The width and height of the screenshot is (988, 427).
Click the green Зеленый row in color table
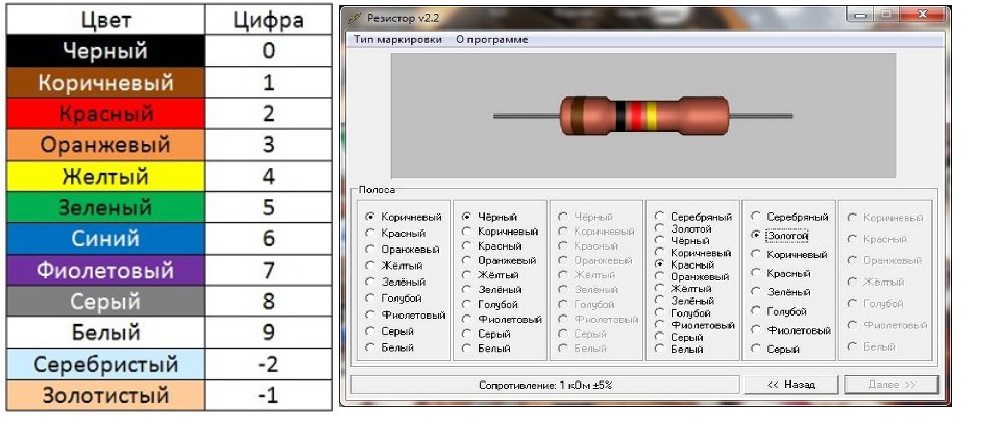click(105, 208)
